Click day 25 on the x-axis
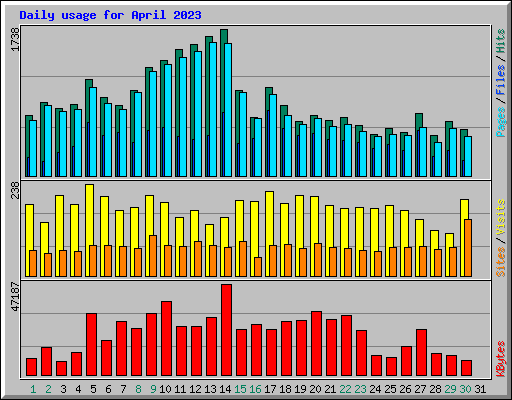Viewport: 512px width, 400px height. pyautogui.click(x=390, y=389)
